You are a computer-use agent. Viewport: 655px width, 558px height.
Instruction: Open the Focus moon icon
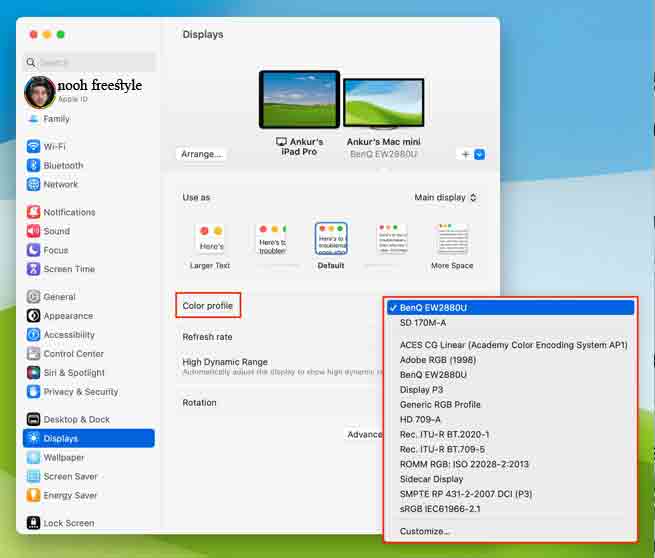[x=33, y=250]
